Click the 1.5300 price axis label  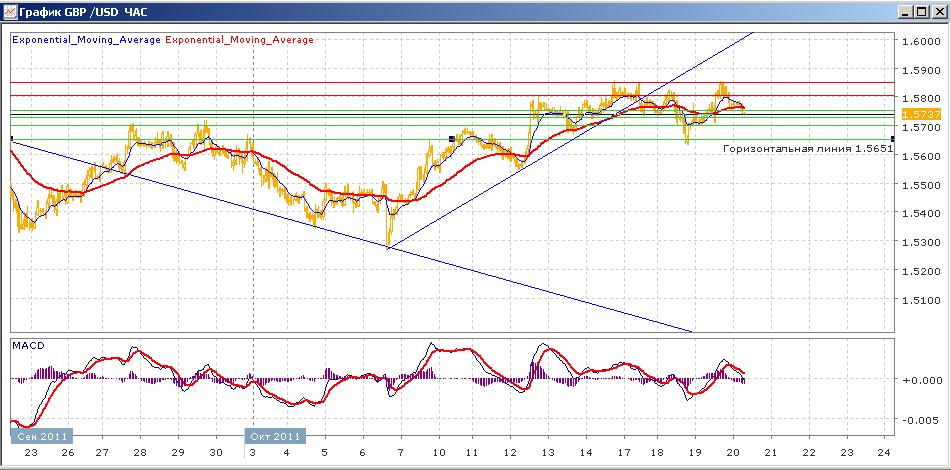coord(919,242)
